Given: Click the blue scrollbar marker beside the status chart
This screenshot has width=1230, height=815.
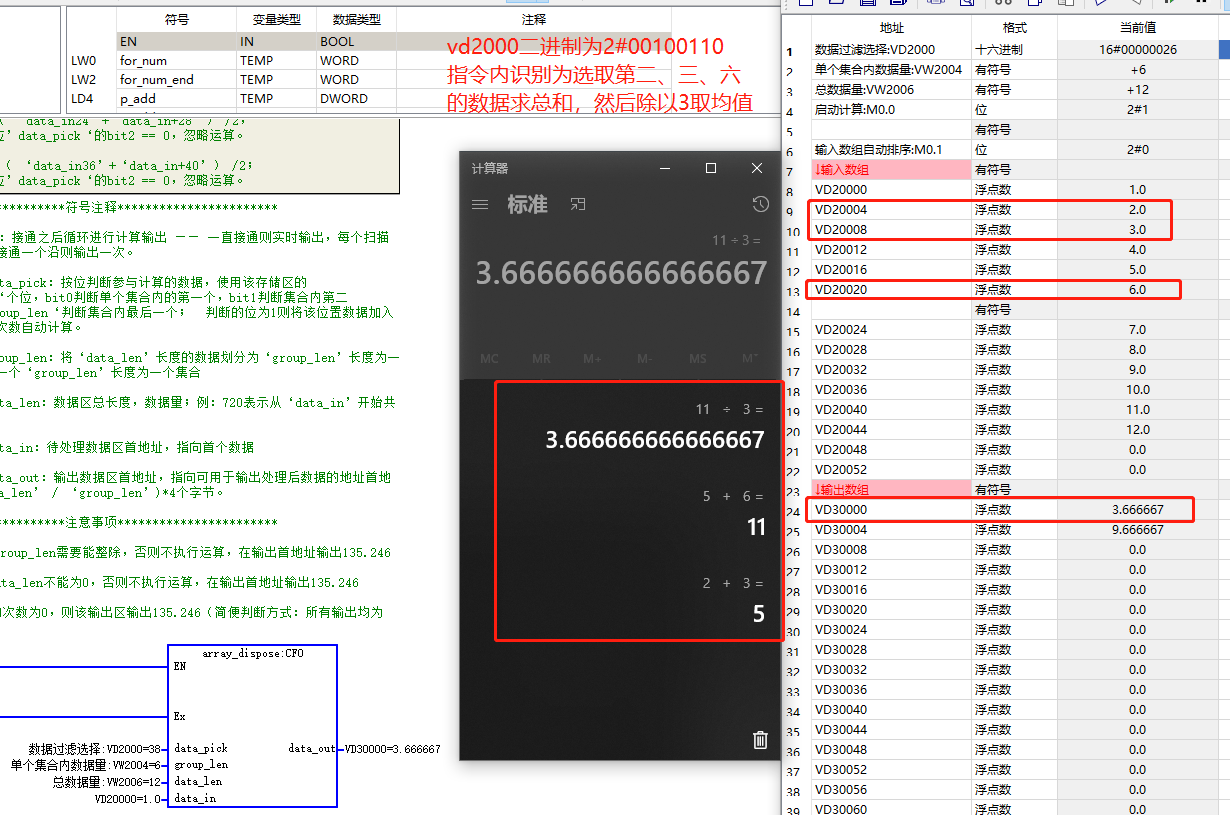Looking at the screenshot, I should (1224, 48).
